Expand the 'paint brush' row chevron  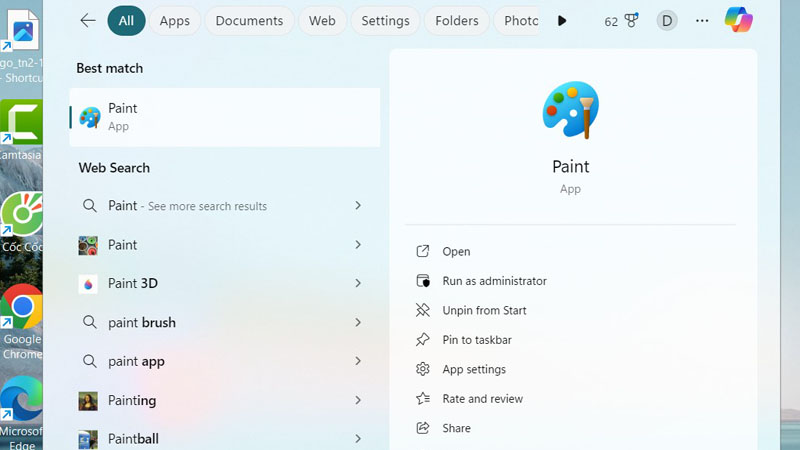click(358, 322)
